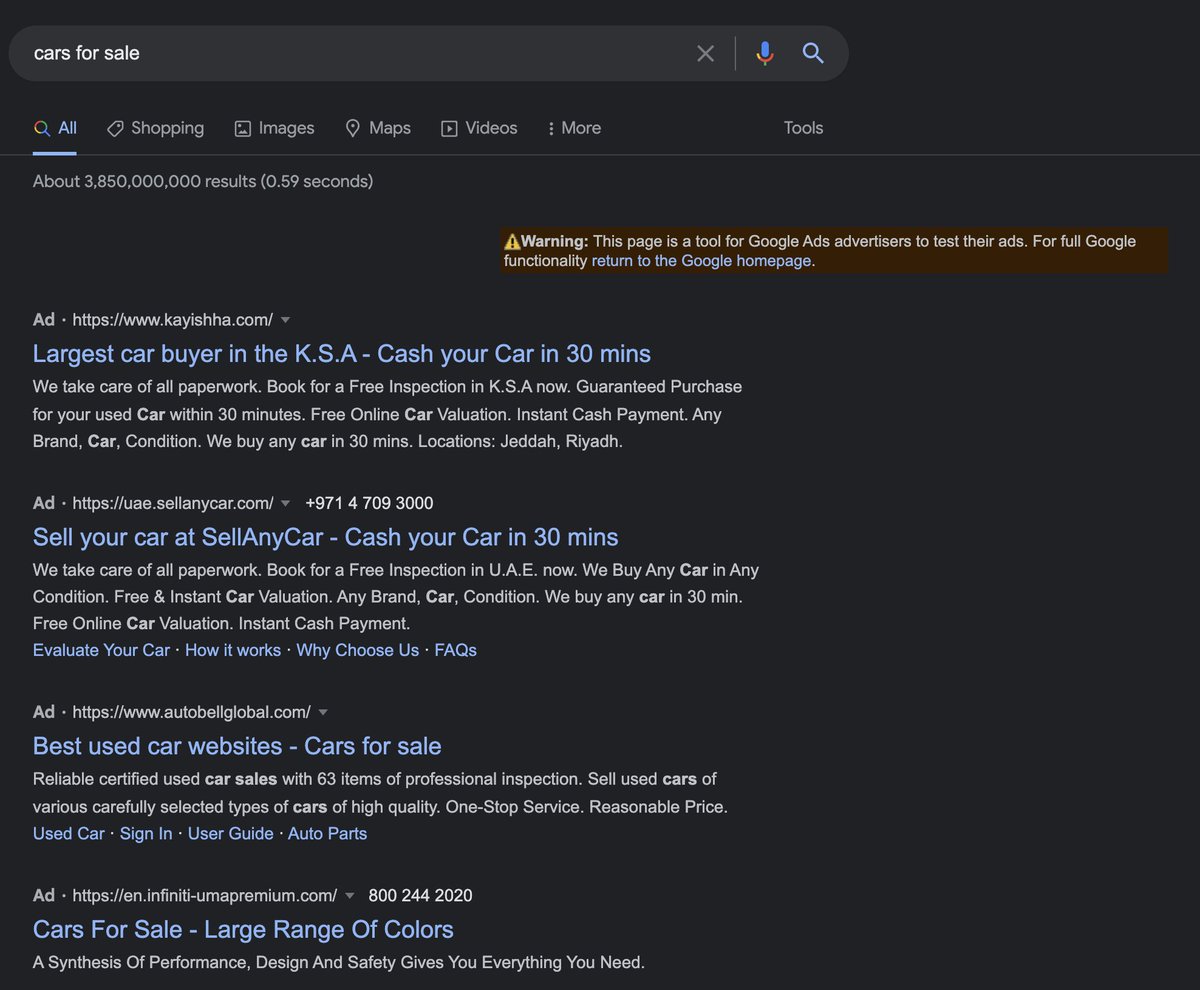Switch to Videos tab
1200x990 pixels.
(x=480, y=128)
